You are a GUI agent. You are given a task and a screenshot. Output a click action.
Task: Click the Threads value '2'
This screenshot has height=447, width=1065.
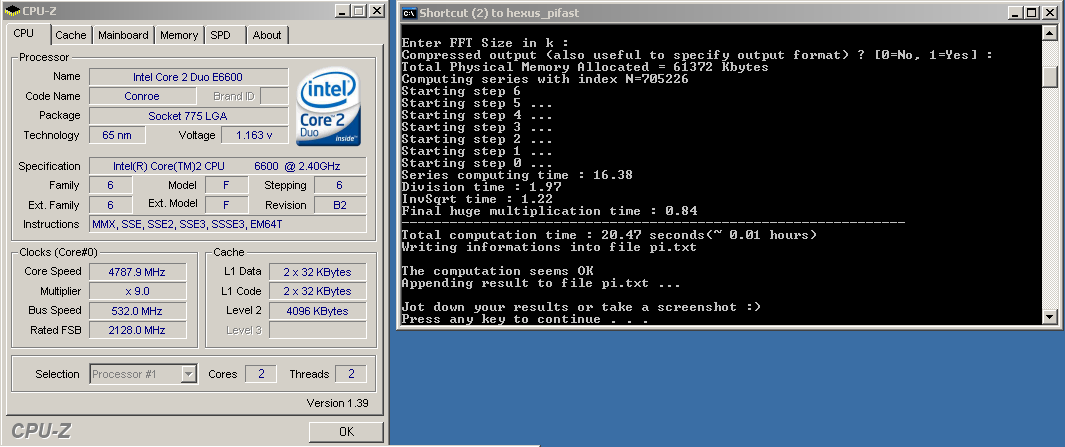[351, 374]
